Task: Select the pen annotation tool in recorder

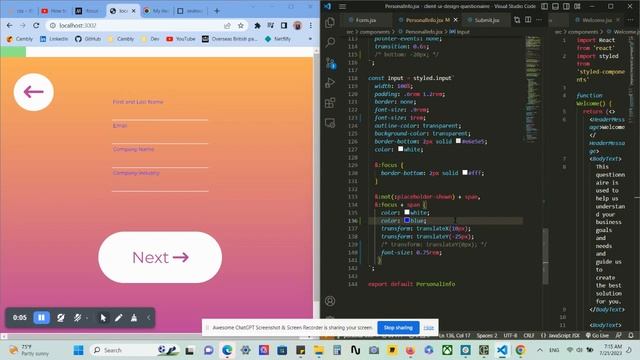Action: pyautogui.click(x=118, y=318)
